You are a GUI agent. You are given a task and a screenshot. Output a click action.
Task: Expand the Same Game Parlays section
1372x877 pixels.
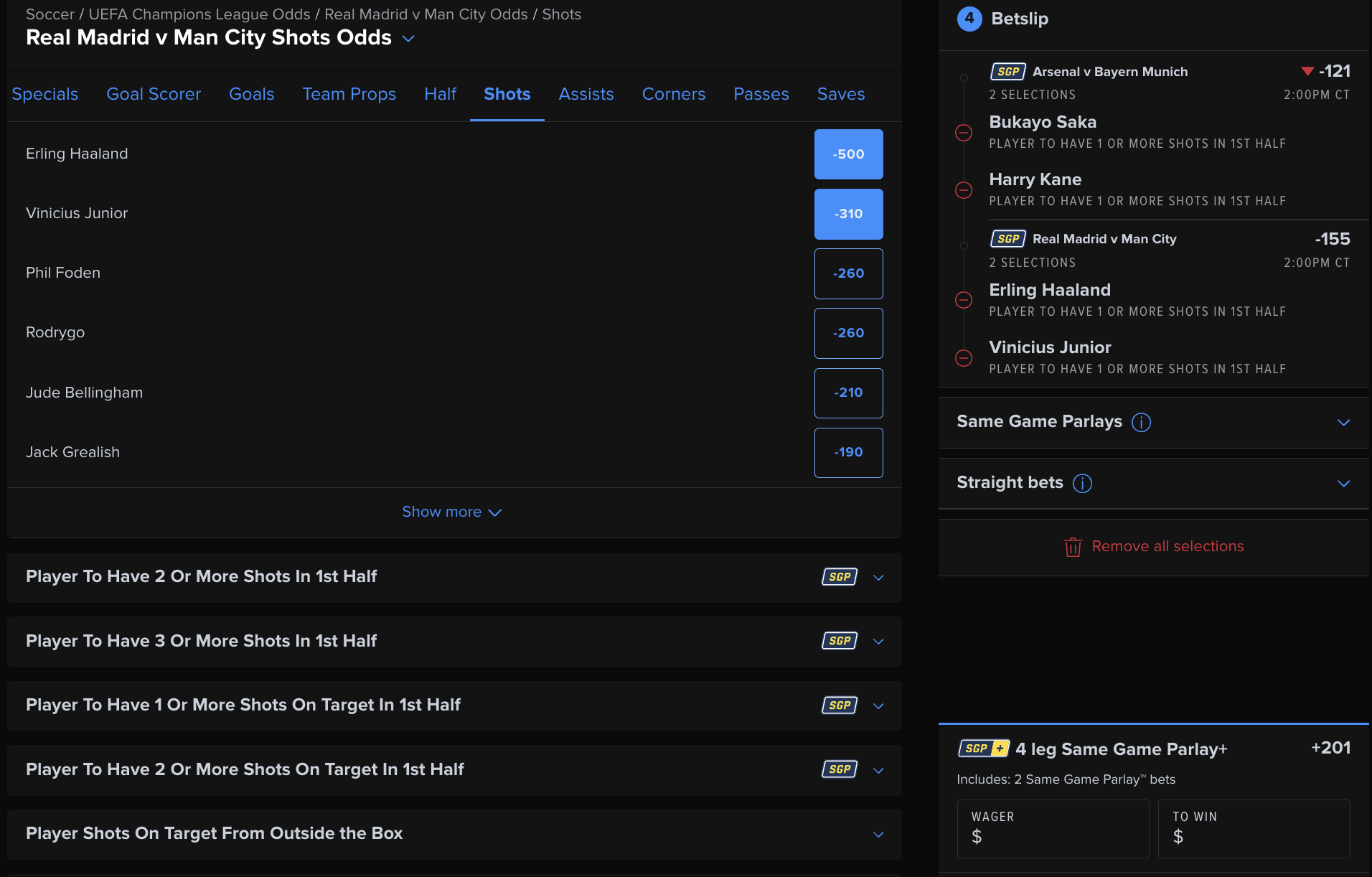(x=1343, y=422)
